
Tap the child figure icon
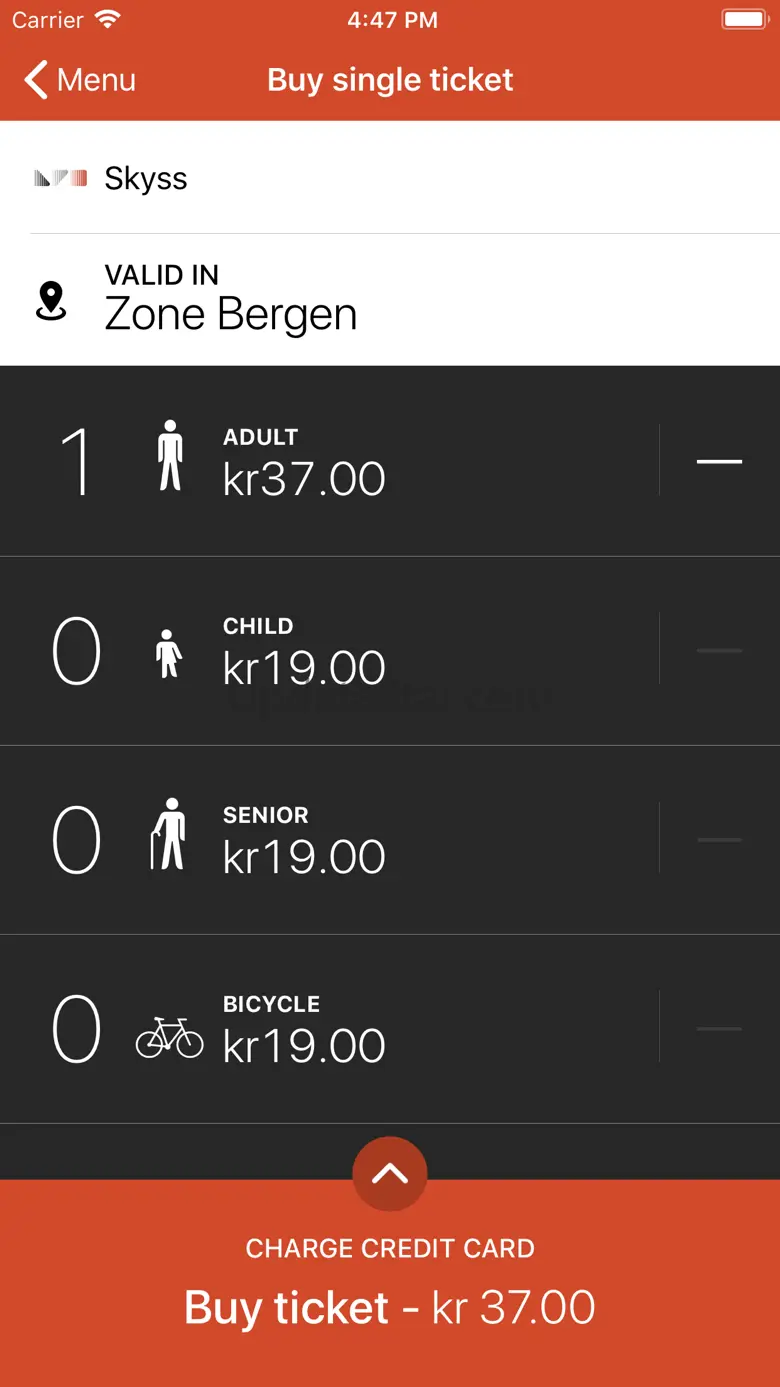169,653
